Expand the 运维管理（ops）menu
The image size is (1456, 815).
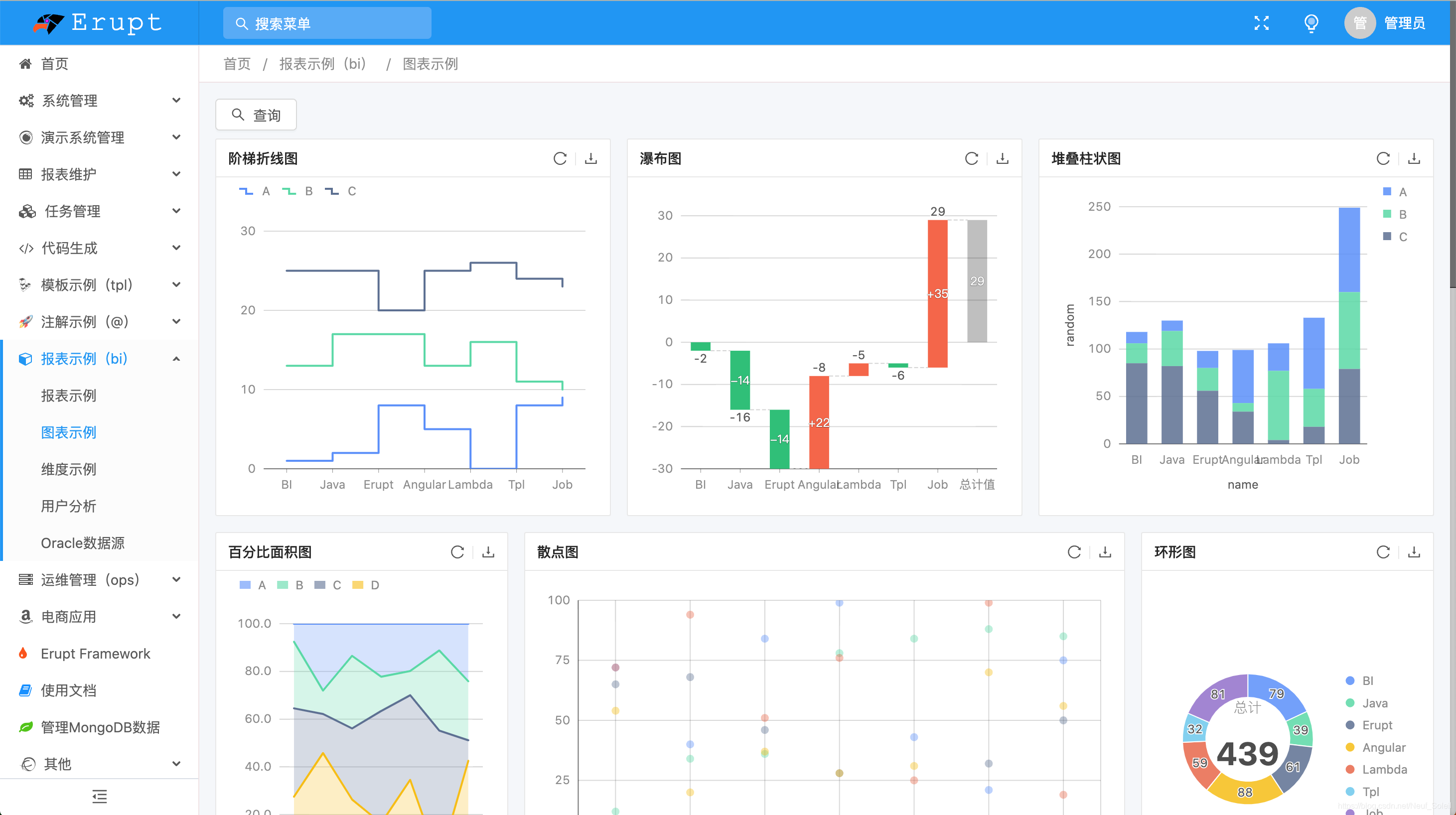tap(89, 579)
